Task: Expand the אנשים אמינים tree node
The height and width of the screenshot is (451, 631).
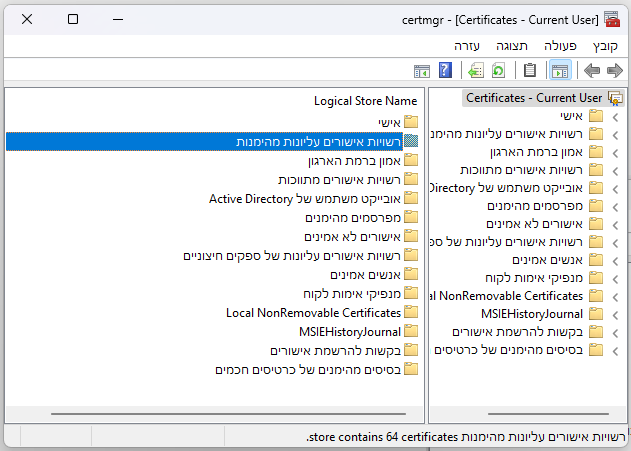Action: [615, 260]
